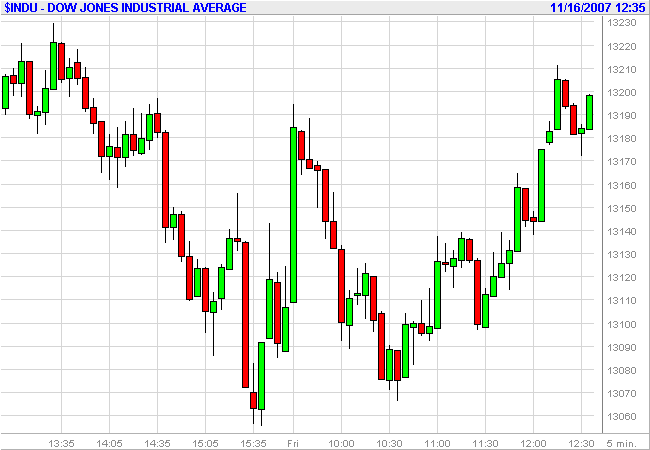This screenshot has width=650, height=450.
Task: Click the tall green candle at Fri open
Action: click(x=293, y=215)
